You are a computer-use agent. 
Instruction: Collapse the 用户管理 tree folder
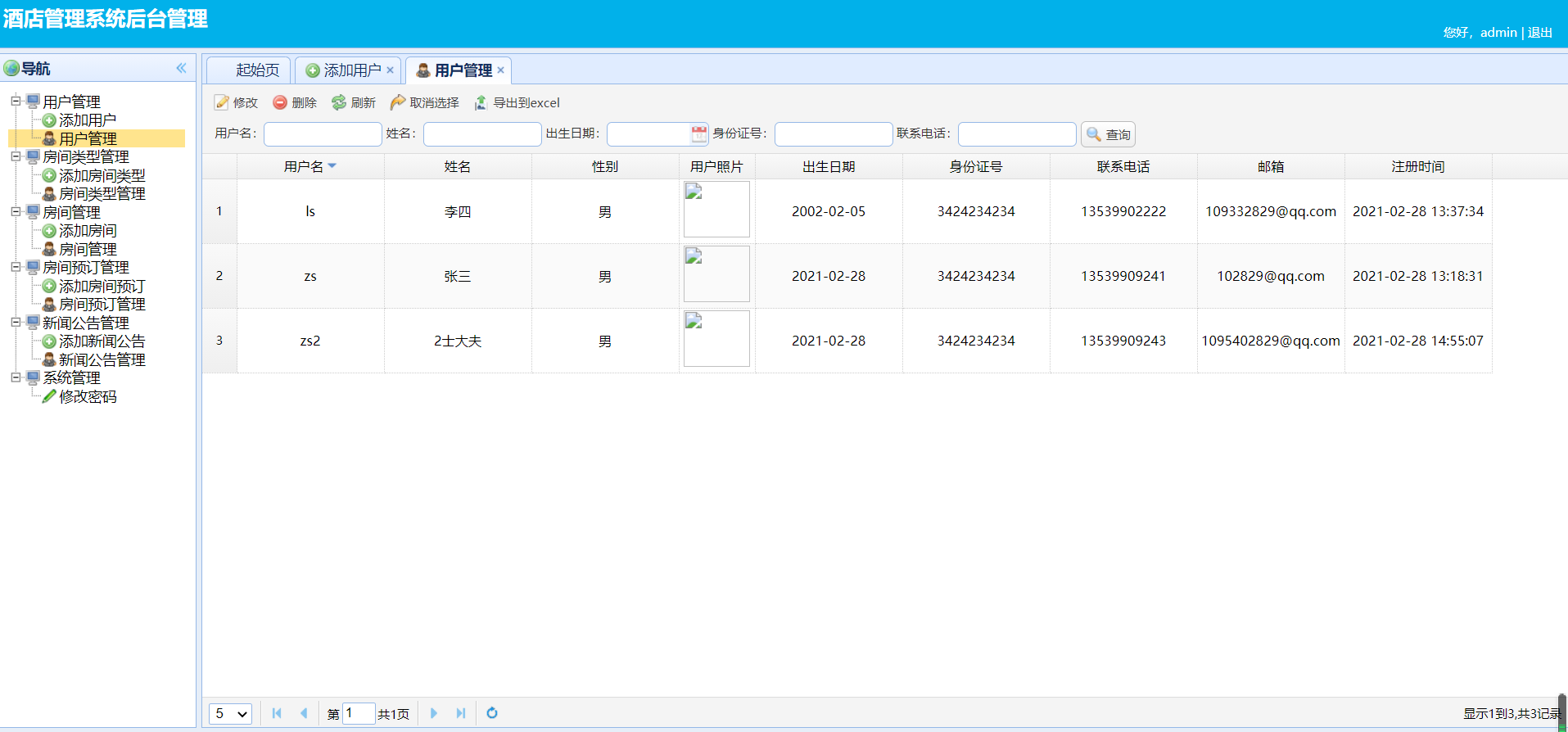tap(16, 102)
